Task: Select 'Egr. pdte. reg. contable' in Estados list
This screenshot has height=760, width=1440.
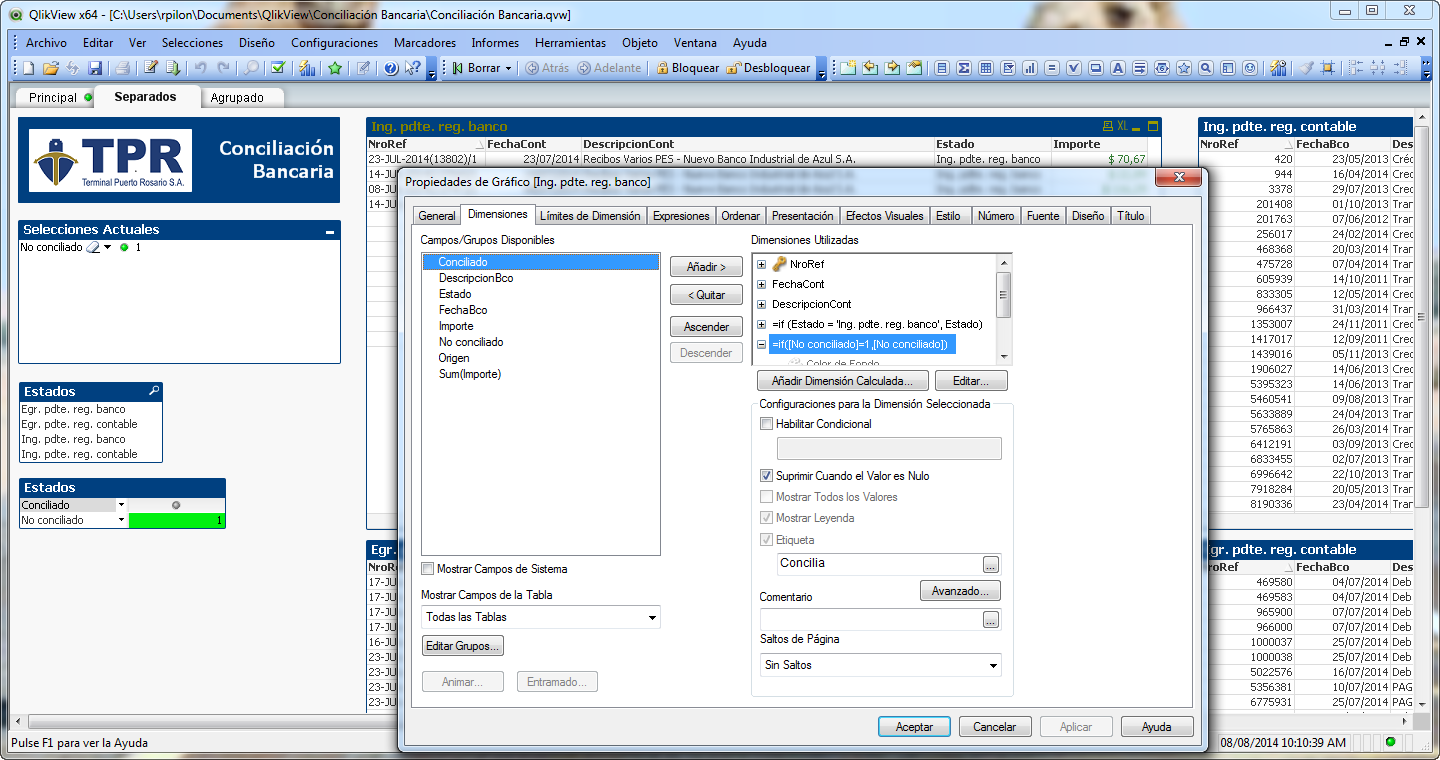Action: tap(90, 424)
